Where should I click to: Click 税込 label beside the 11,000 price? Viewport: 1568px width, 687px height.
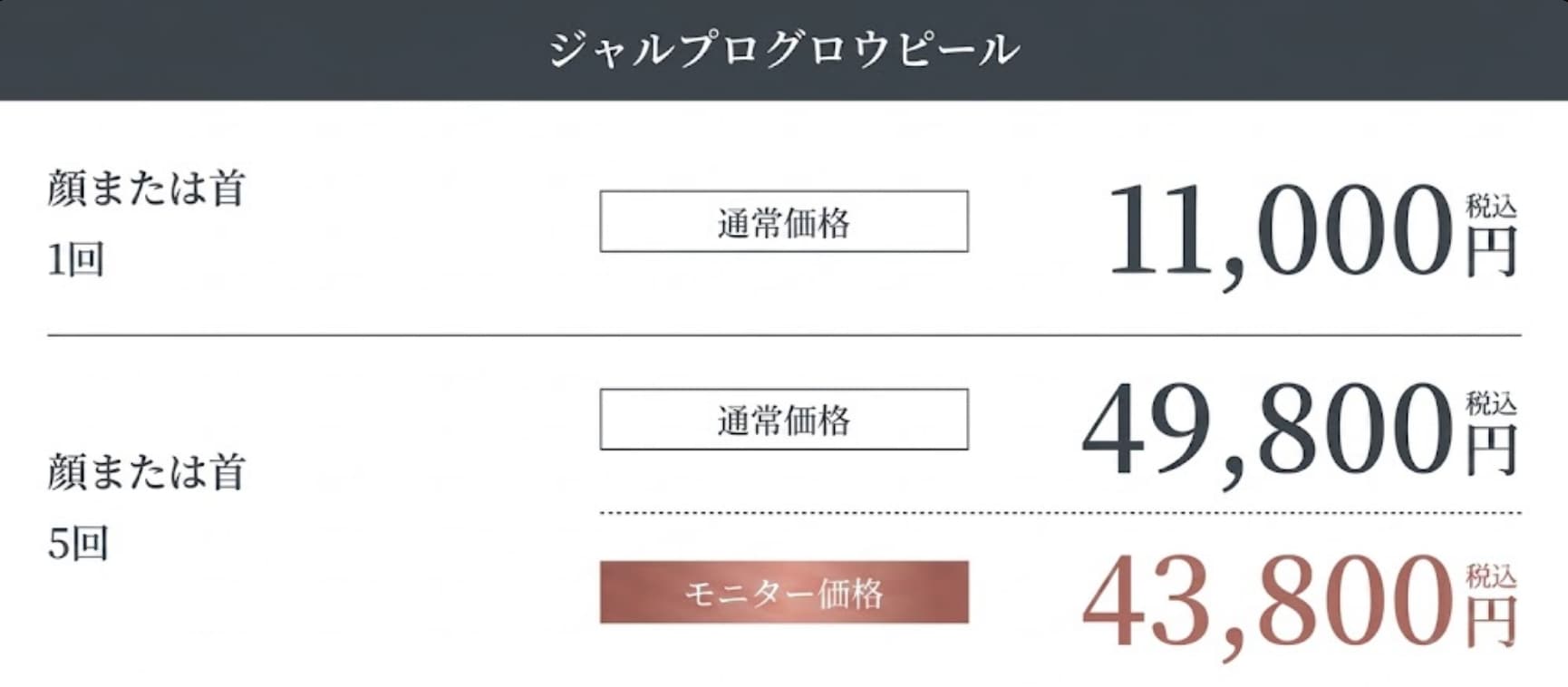point(1491,206)
